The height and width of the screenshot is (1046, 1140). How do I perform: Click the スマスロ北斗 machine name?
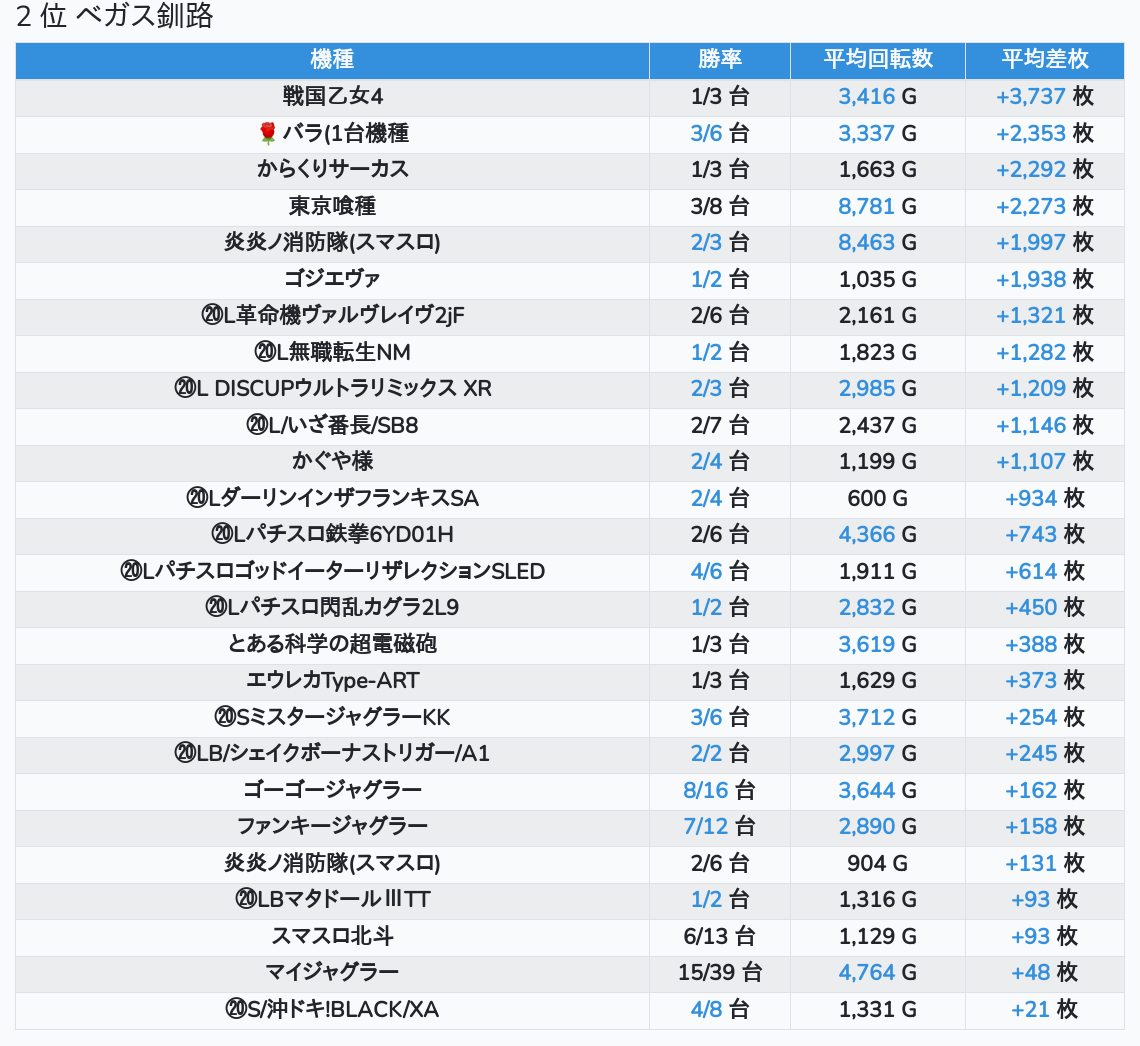(x=332, y=936)
